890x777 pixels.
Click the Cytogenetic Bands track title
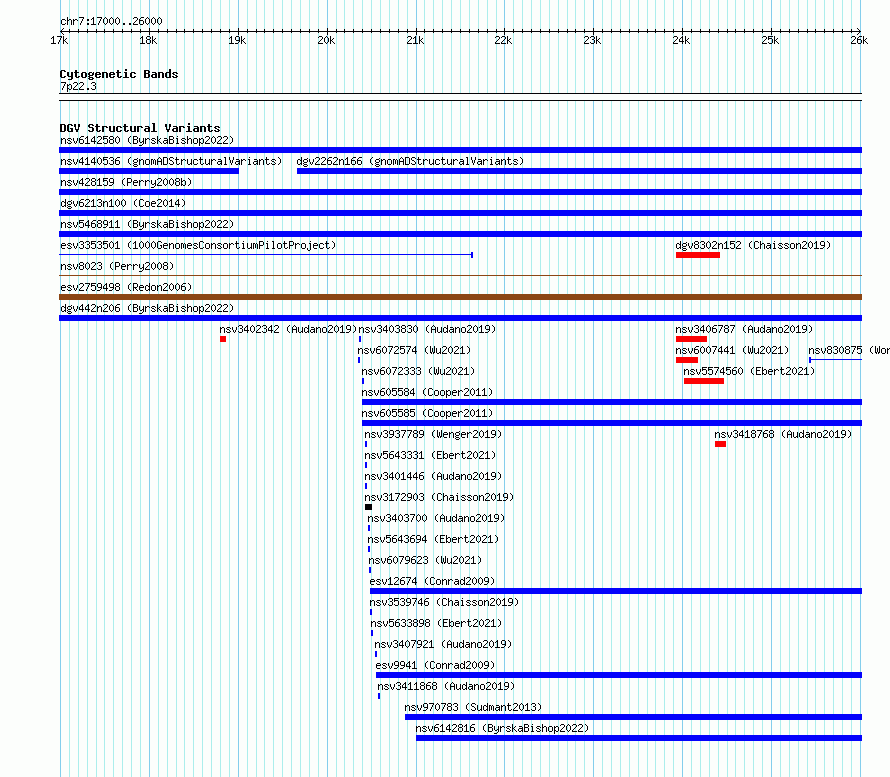pos(119,74)
